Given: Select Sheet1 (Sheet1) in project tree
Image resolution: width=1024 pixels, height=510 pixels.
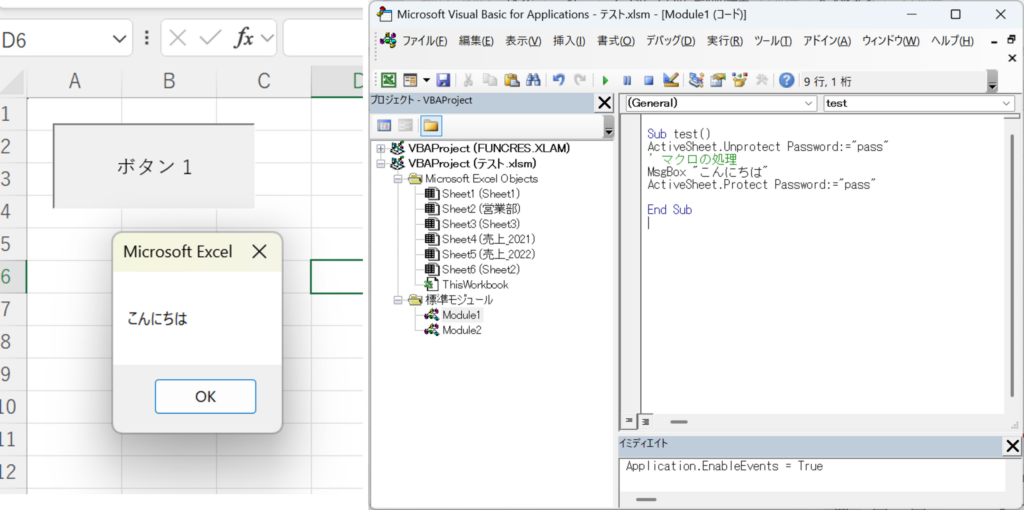Looking at the screenshot, I should (x=481, y=193).
